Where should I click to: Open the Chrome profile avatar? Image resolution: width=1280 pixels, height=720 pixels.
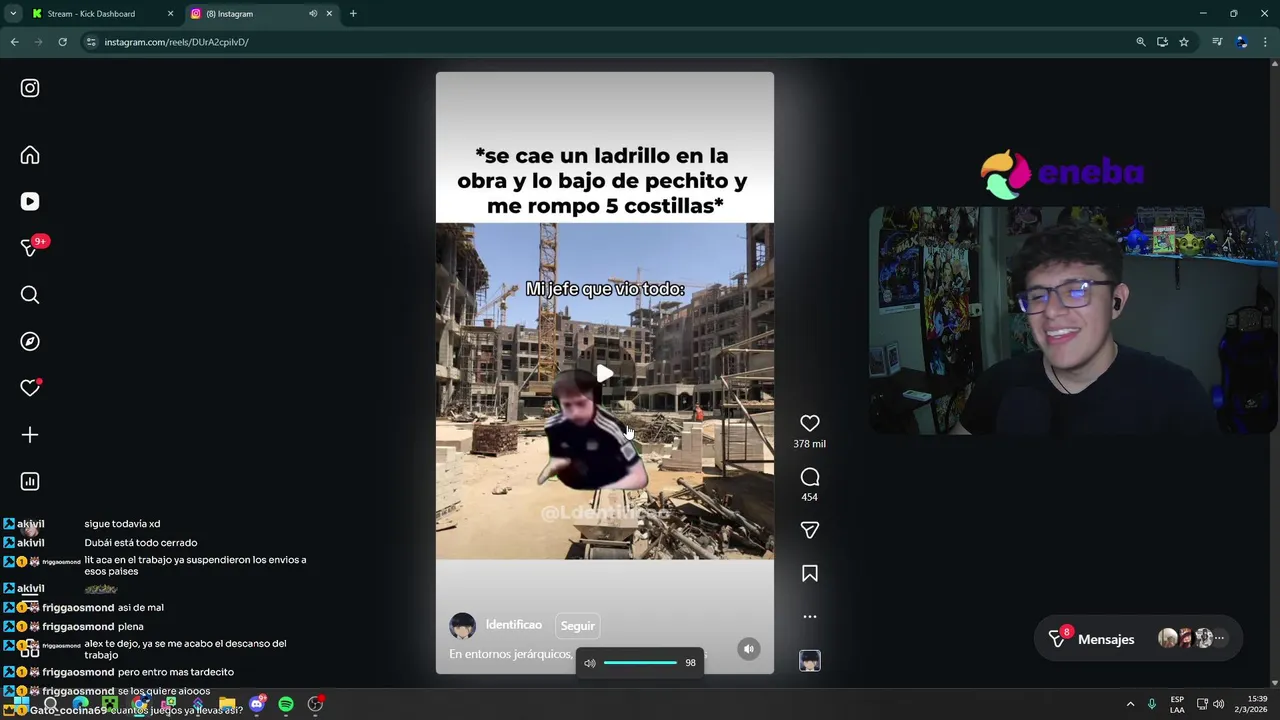1242,42
